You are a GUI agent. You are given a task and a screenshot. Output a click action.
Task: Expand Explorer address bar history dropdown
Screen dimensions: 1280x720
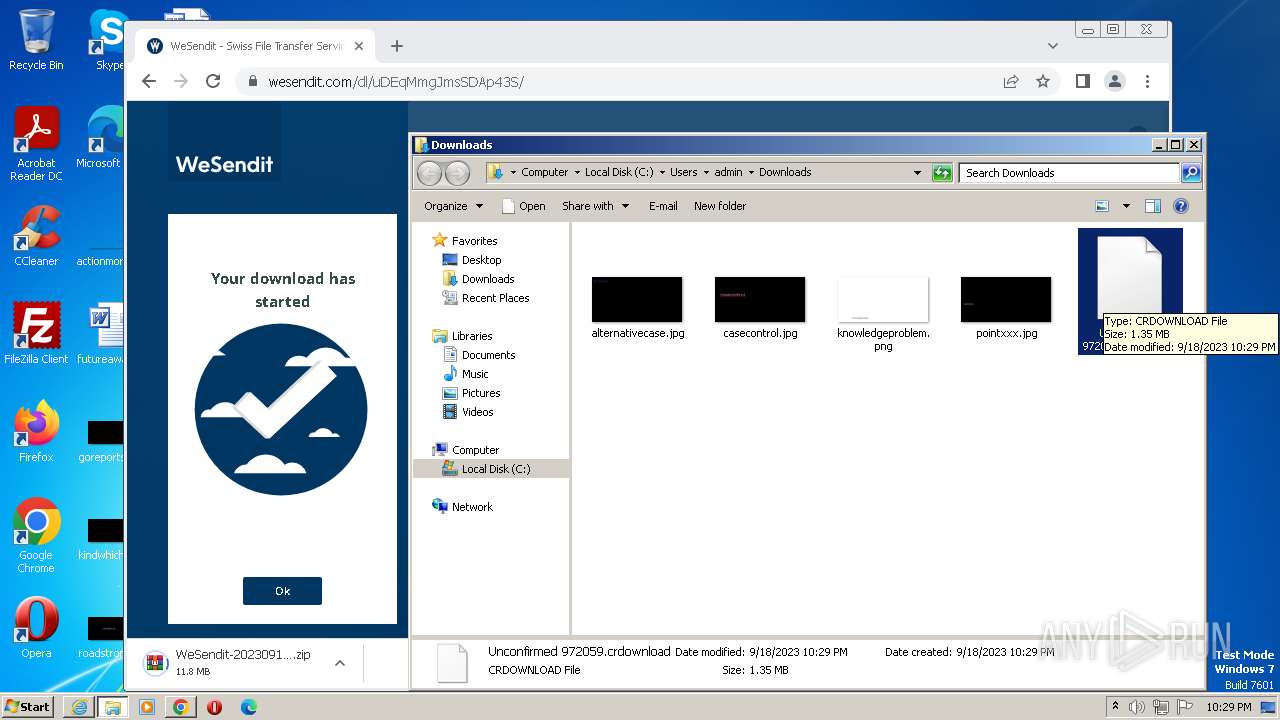click(x=917, y=172)
